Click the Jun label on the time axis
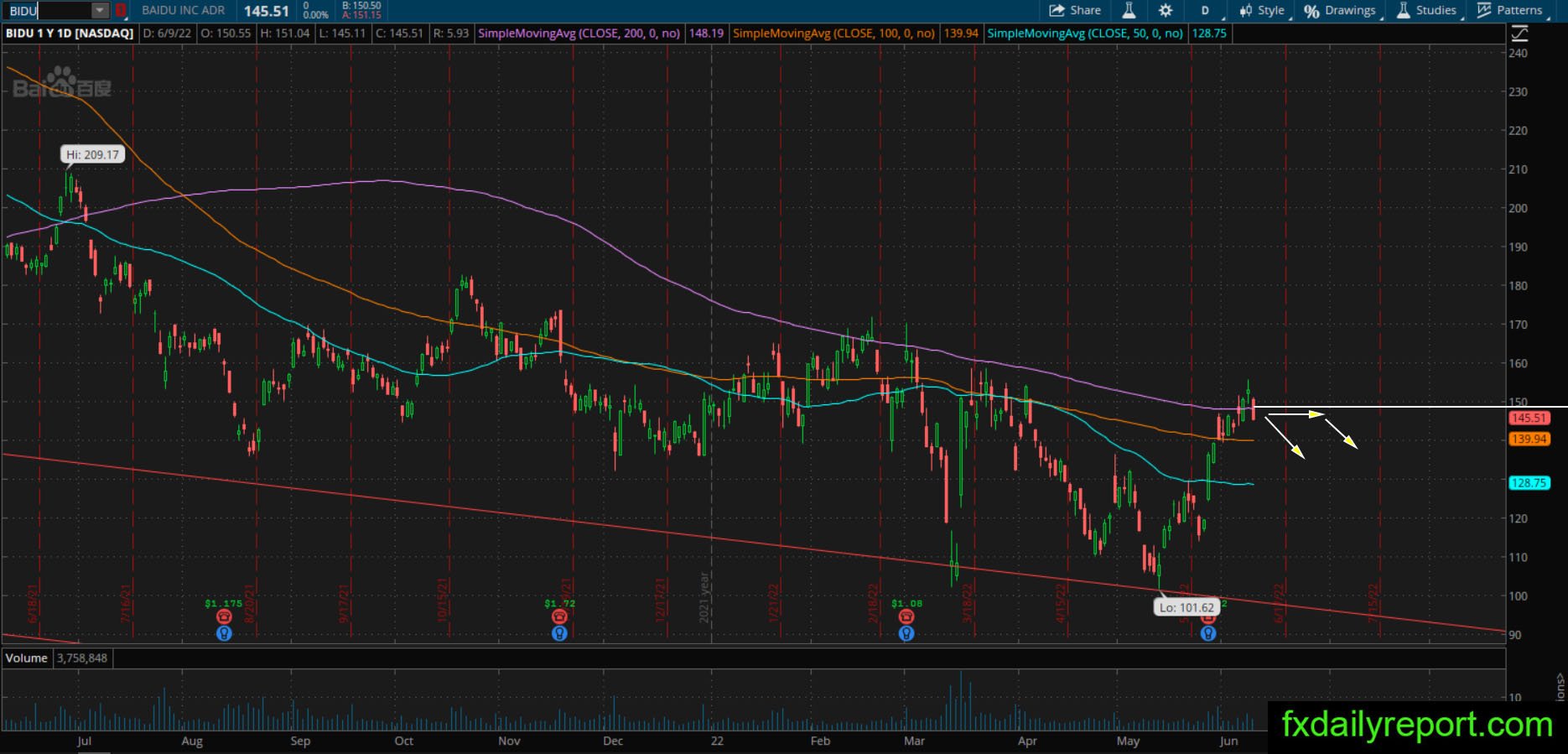The image size is (1568, 754). (1228, 741)
